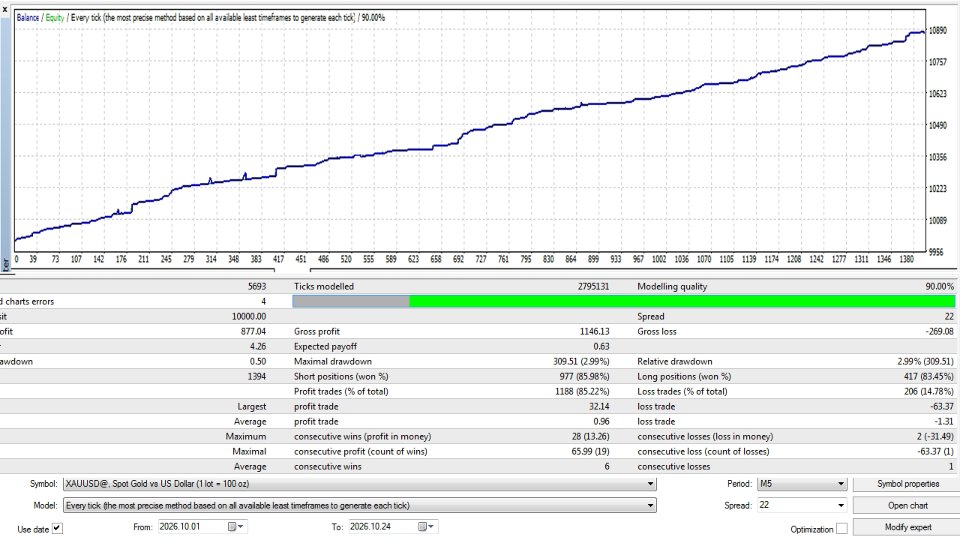Screen dimensions: 960x540
Task: Expand the Symbol XAUUSD@ dropdown
Action: 650,484
